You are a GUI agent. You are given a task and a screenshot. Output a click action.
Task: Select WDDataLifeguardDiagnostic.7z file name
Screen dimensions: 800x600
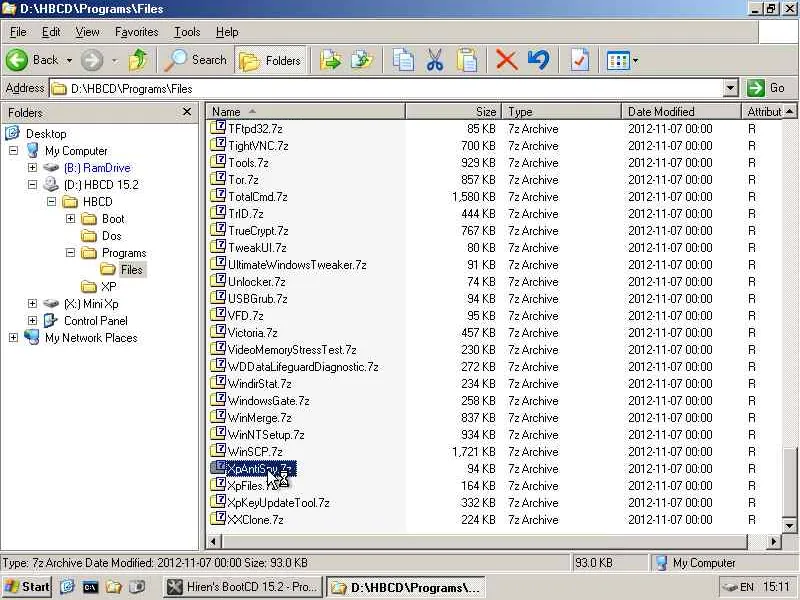coord(303,367)
